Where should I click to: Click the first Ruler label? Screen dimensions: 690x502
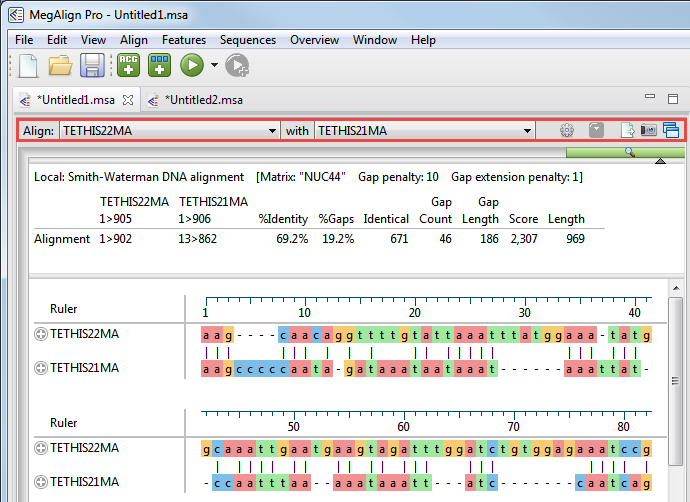(x=63, y=309)
